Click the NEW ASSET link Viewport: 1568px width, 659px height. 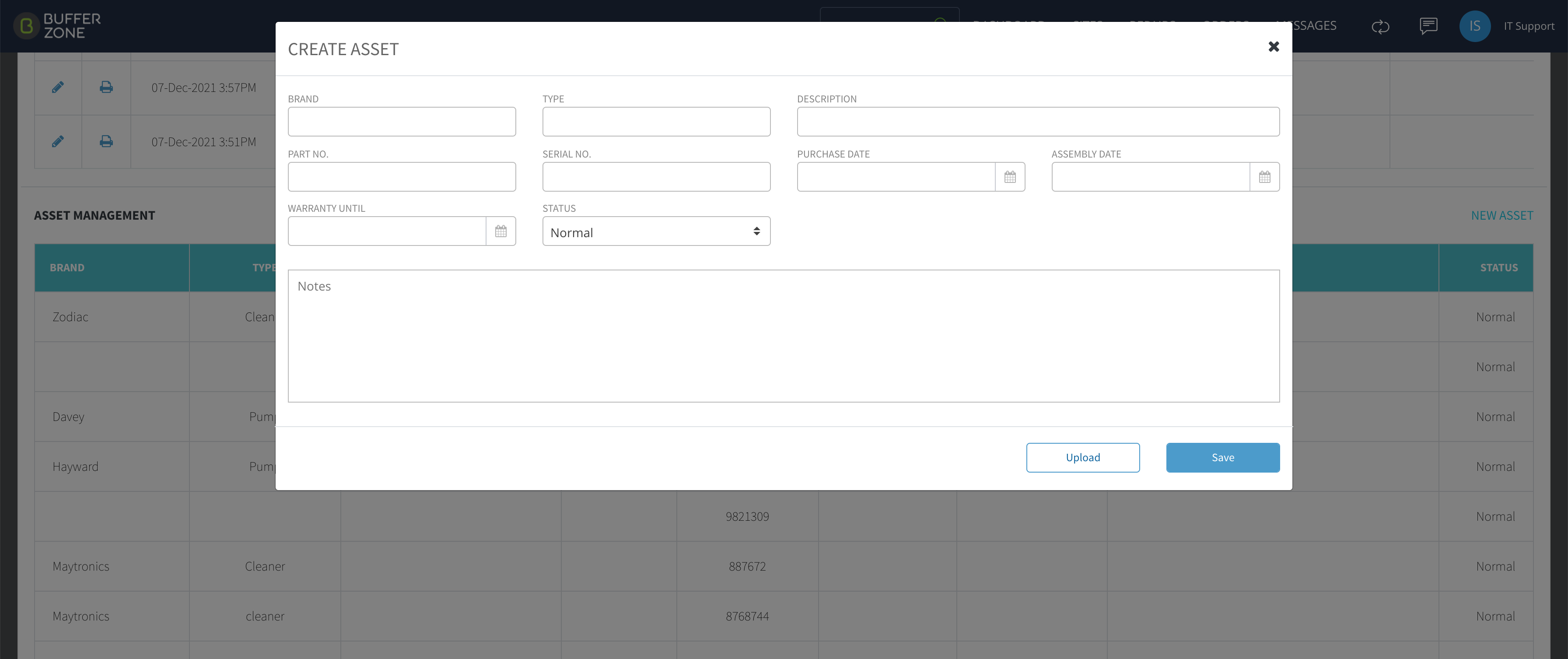pyautogui.click(x=1501, y=216)
